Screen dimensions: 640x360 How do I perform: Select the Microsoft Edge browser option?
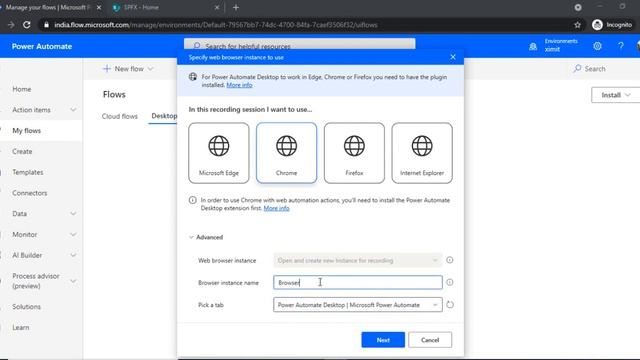pyautogui.click(x=219, y=153)
